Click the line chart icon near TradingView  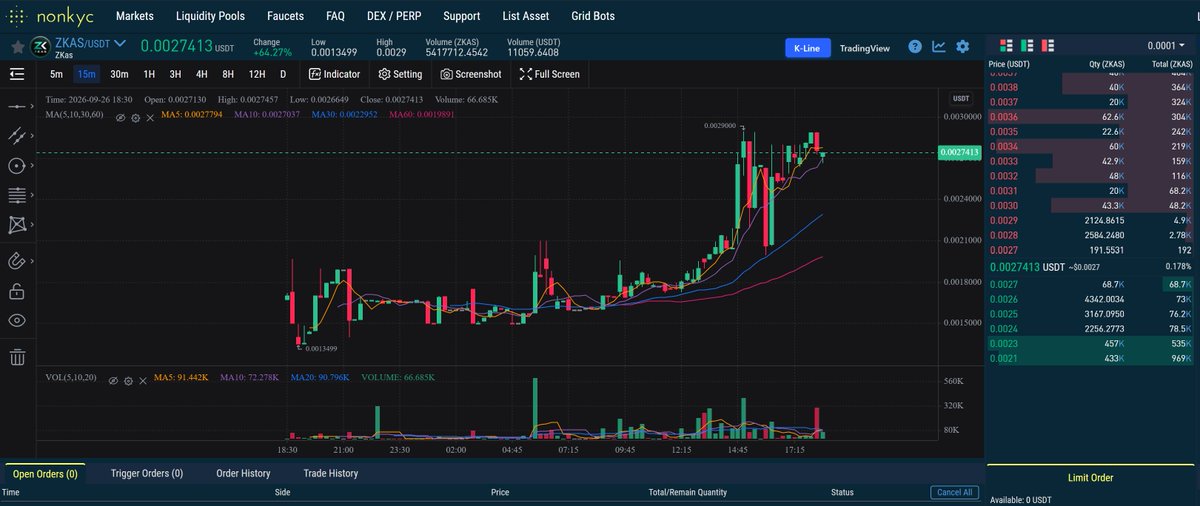939,47
